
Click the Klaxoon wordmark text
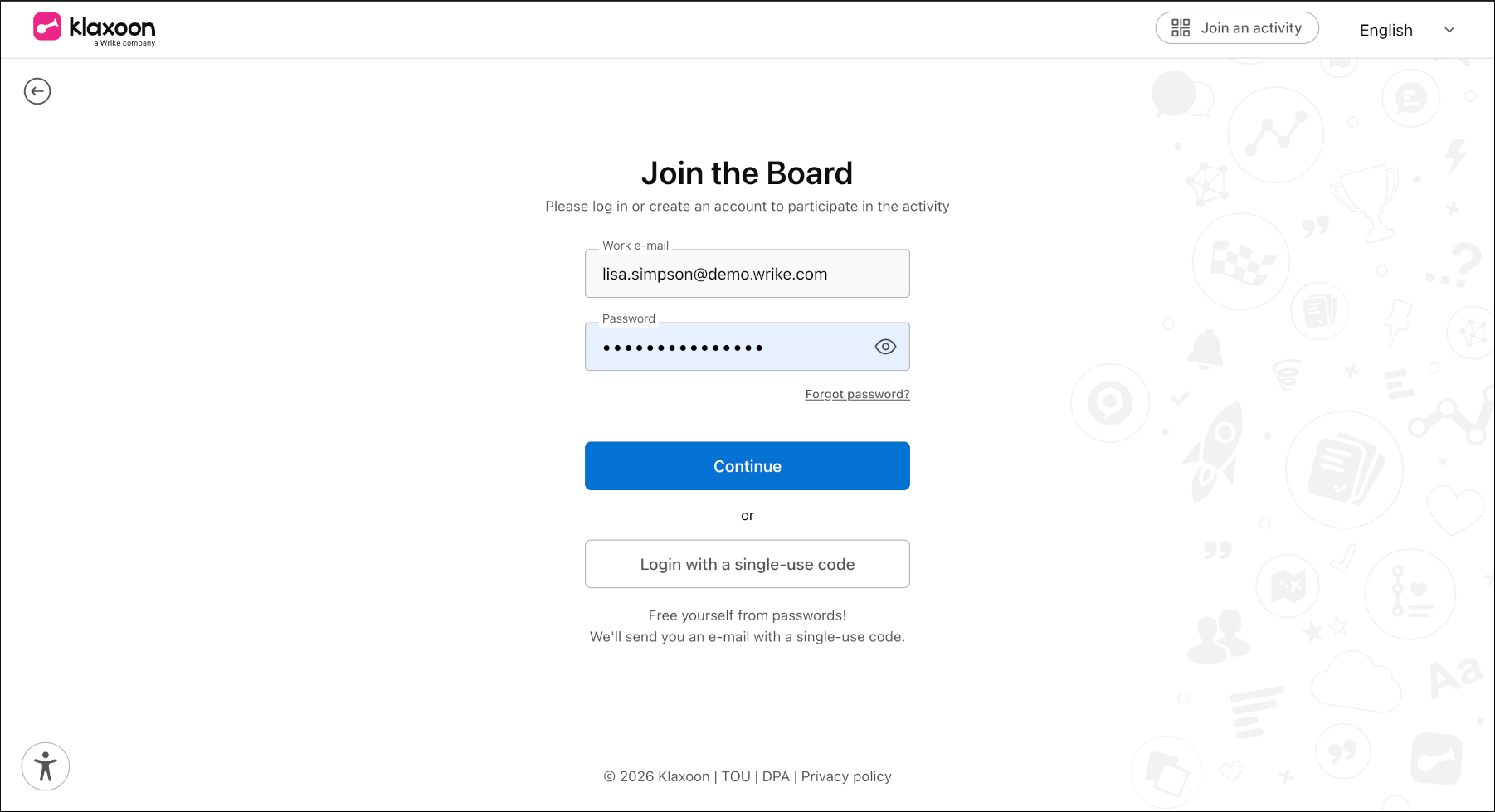[x=112, y=27]
